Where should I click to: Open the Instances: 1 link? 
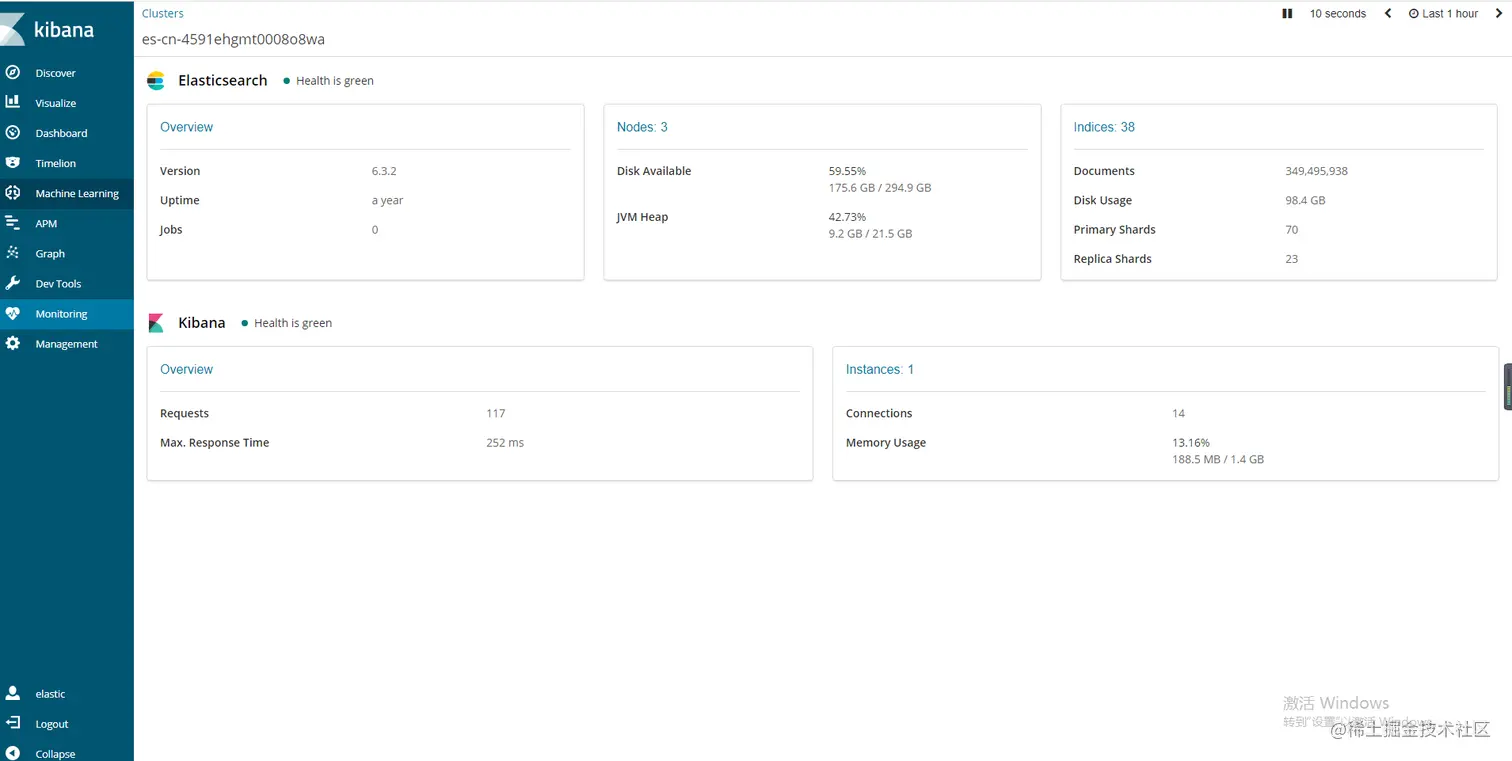coord(880,369)
